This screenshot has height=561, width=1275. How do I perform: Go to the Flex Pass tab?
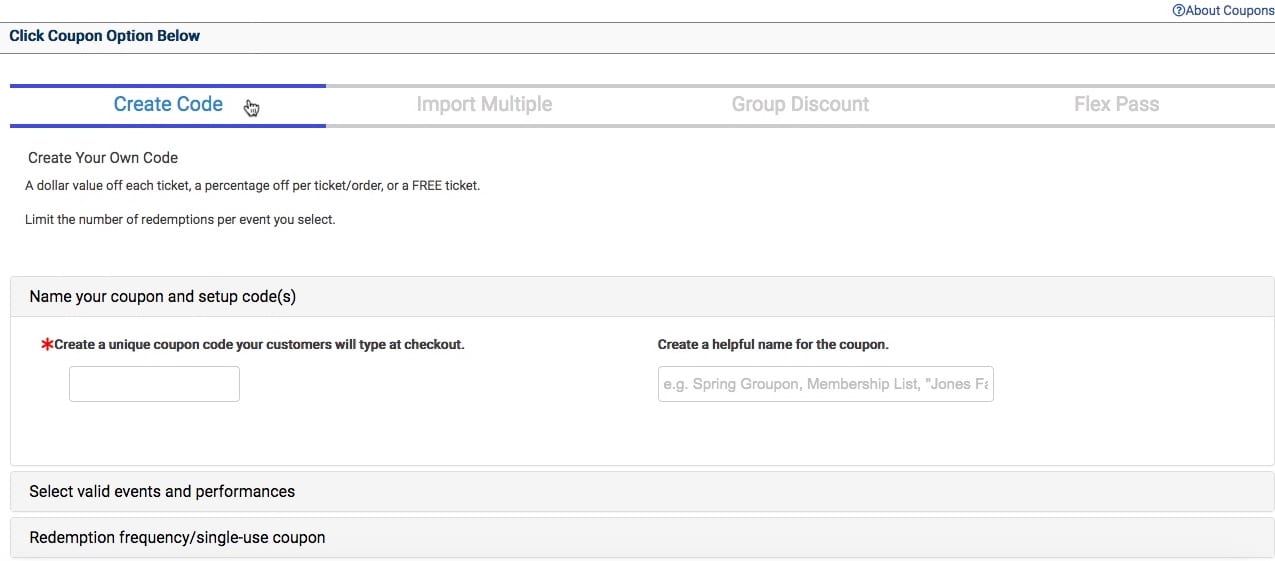[1116, 105]
